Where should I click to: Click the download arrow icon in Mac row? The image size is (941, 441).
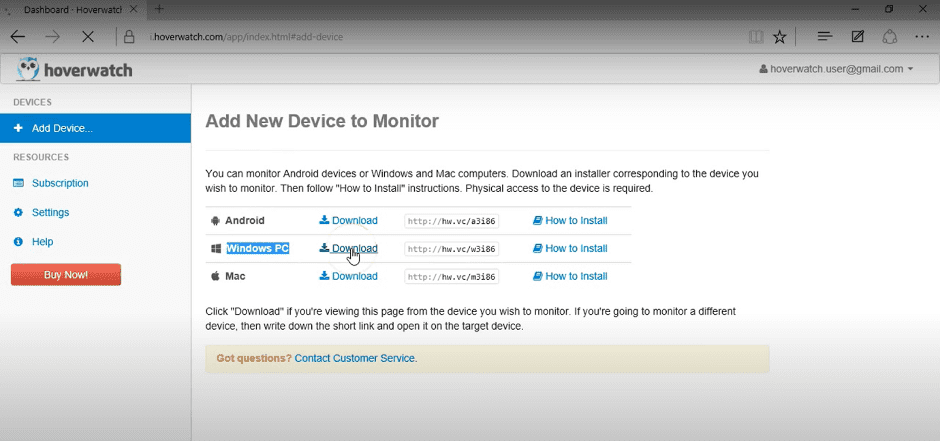coord(324,275)
